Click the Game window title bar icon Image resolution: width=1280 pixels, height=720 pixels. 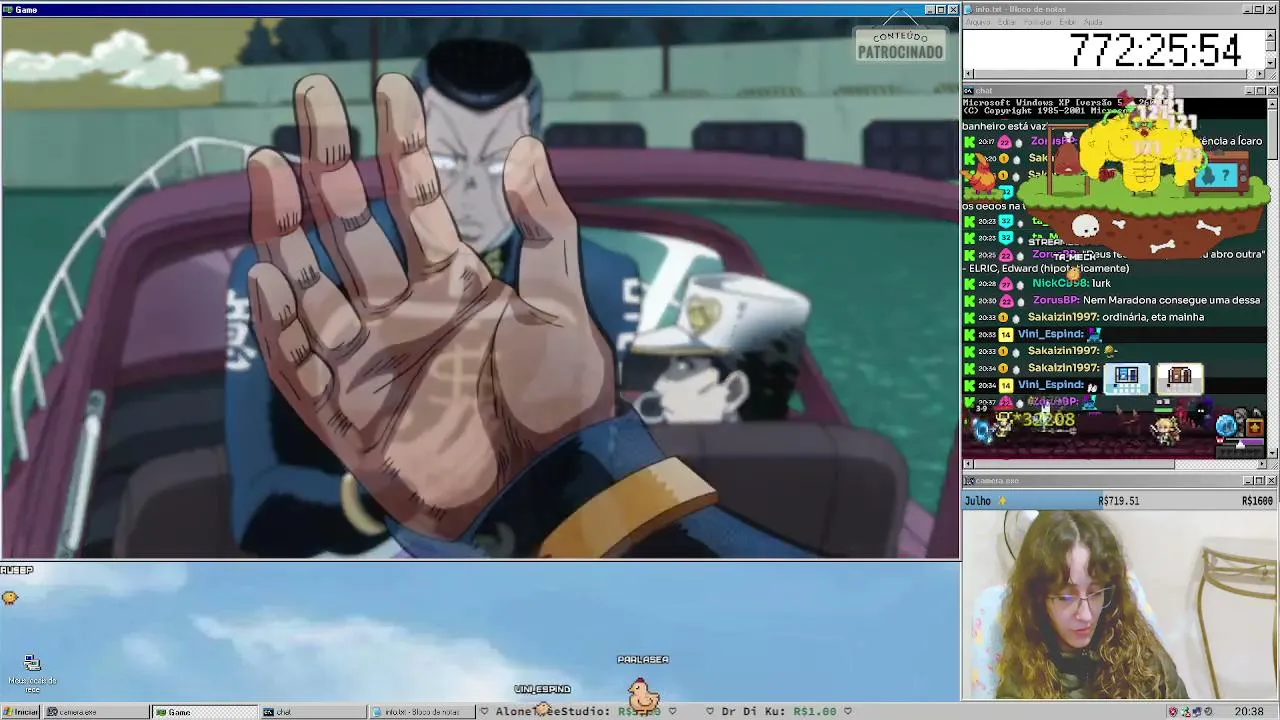coord(8,10)
